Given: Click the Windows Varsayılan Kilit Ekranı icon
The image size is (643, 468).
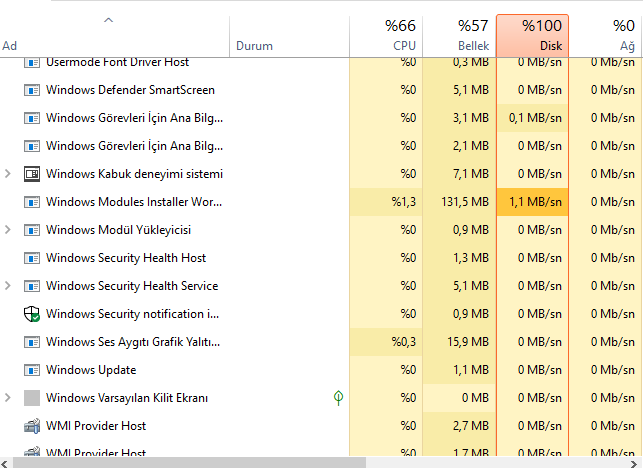Looking at the screenshot, I should (31, 398).
